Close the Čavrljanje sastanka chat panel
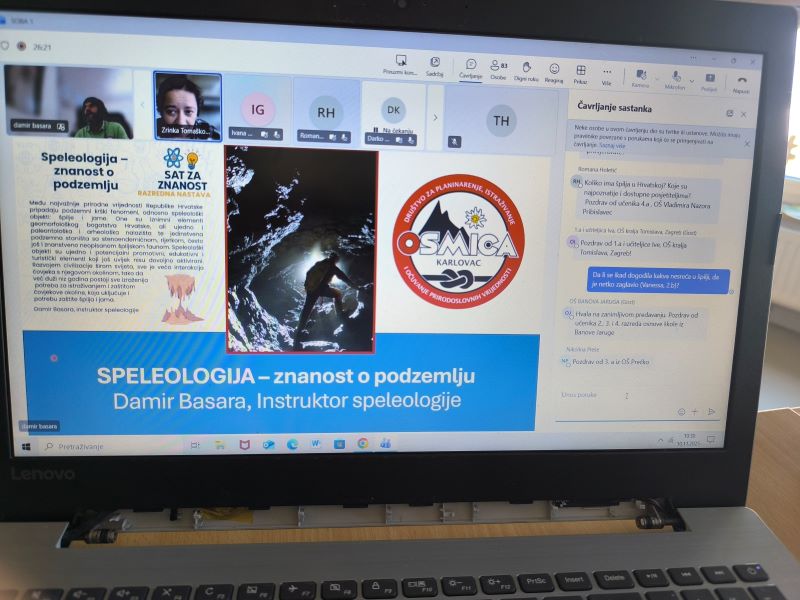Viewport: 800px width, 600px height. (x=743, y=113)
